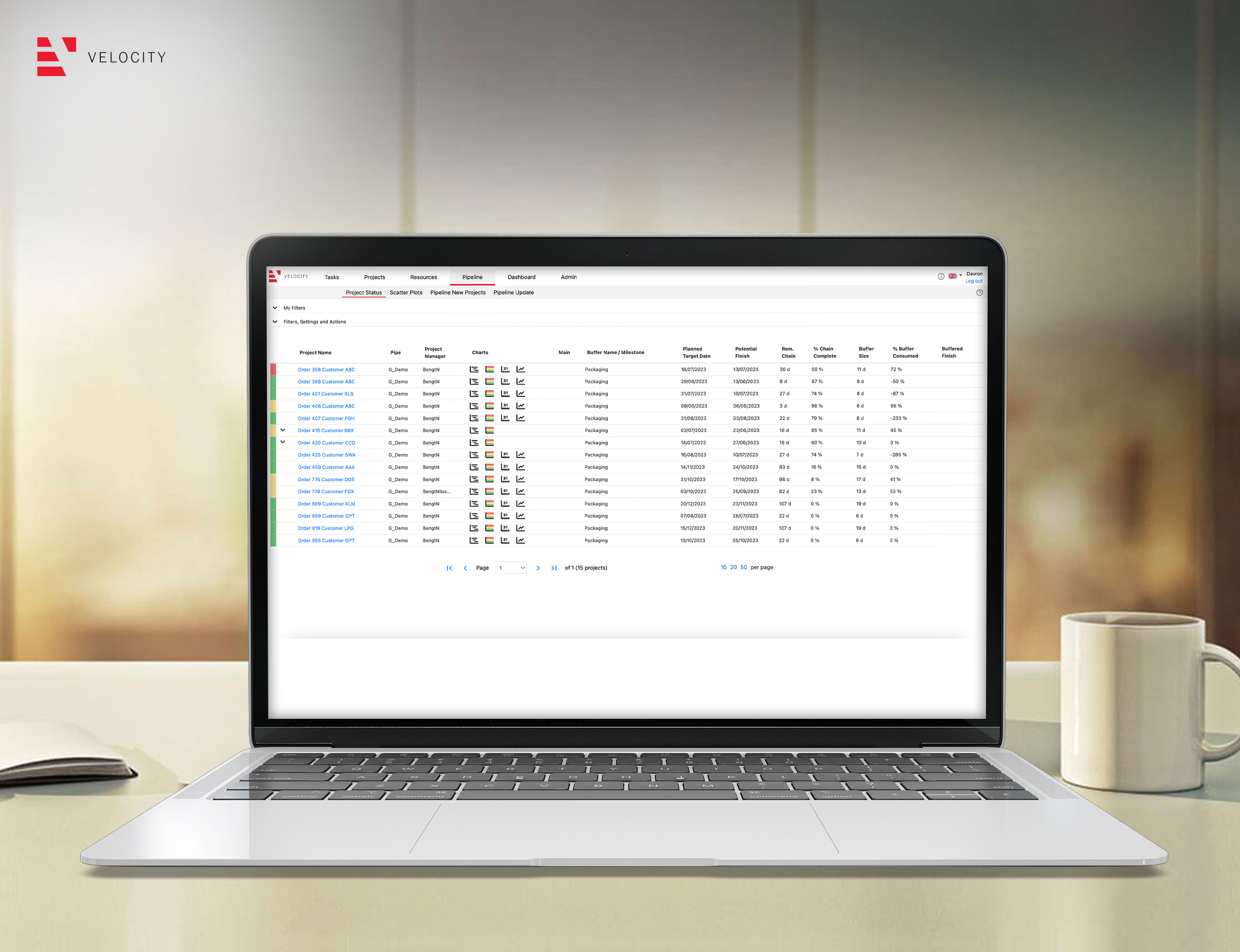Open Order 398 Customer ABC project link
This screenshot has width=1240, height=952.
click(326, 369)
